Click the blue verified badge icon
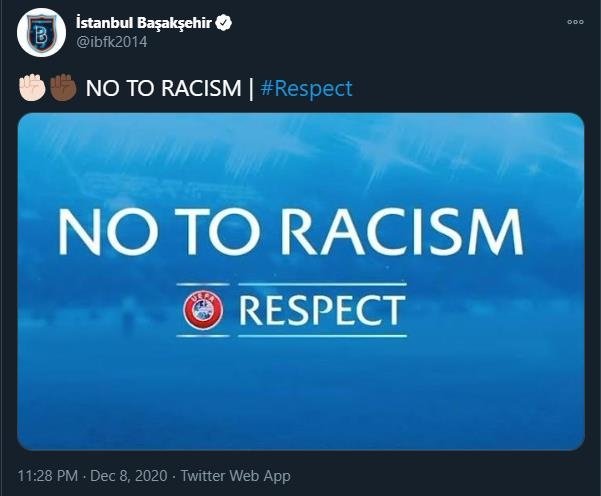Image resolution: width=601 pixels, height=496 pixels. pos(224,23)
